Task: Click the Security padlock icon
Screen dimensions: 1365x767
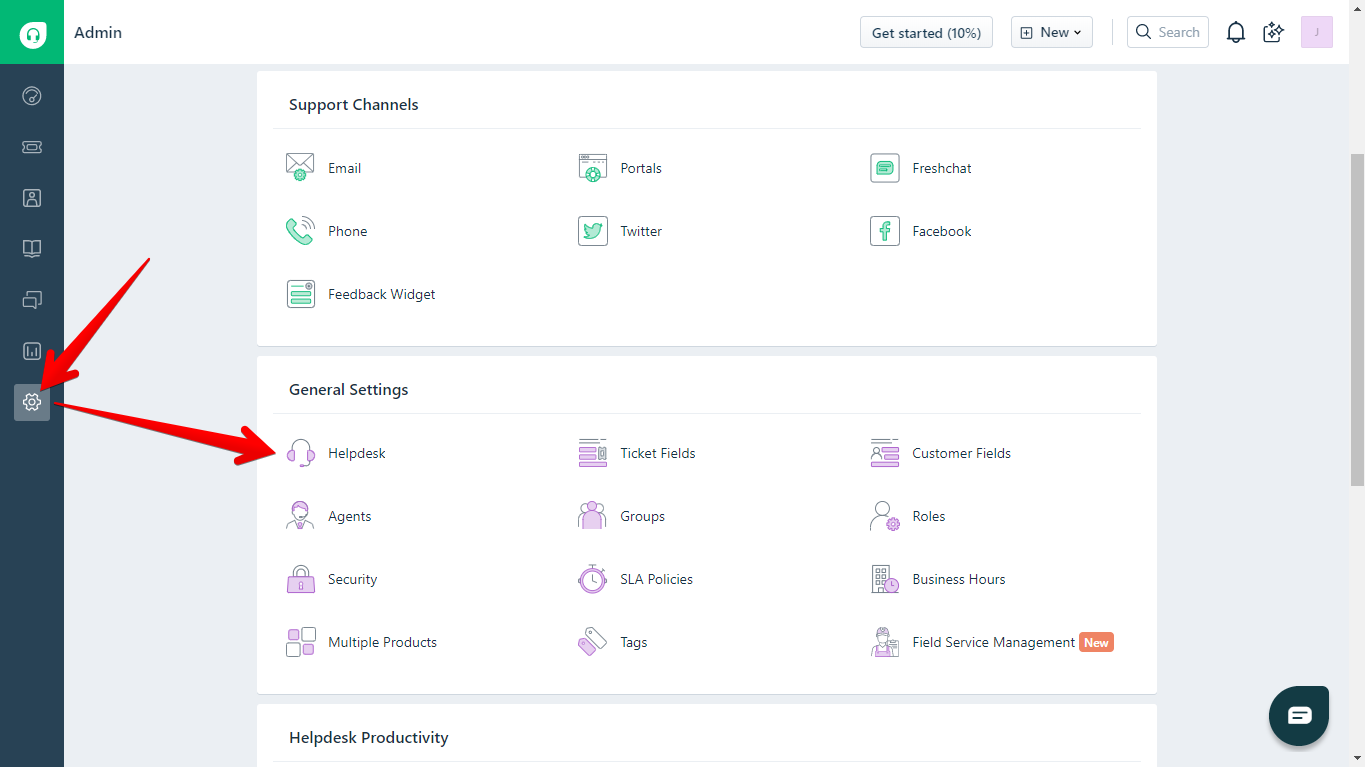Action: 300,579
